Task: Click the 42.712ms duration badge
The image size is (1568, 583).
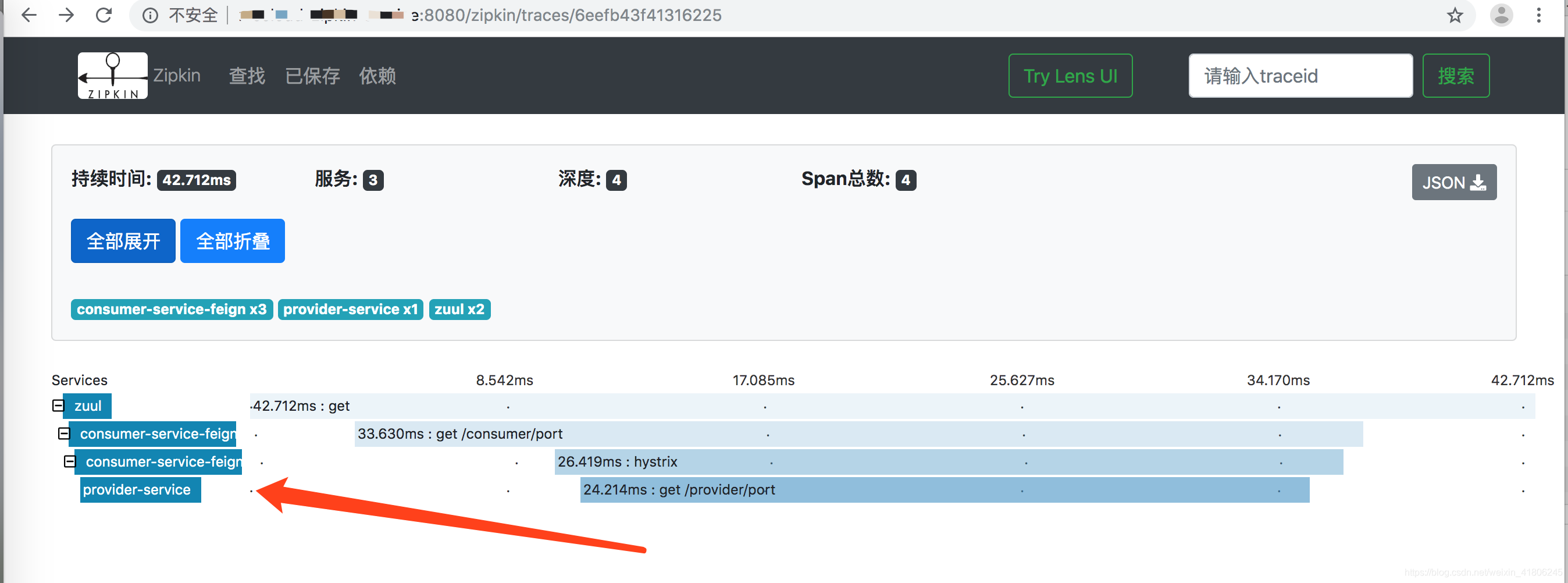Action: pos(197,180)
